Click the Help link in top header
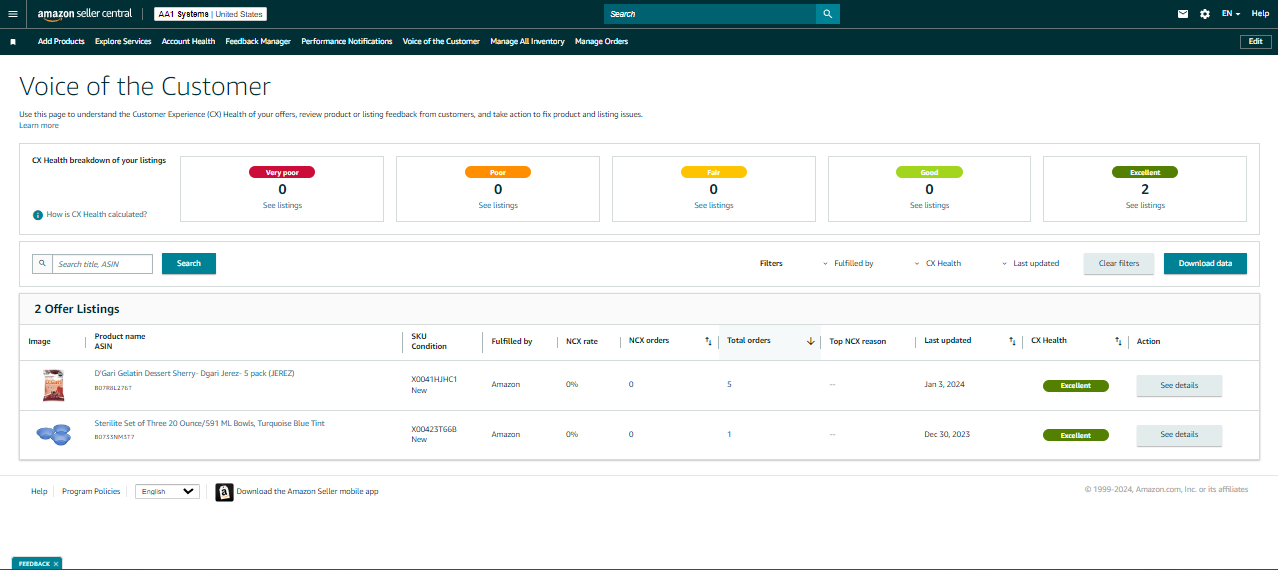Screen dimensions: 1278x570 pos(1260,14)
